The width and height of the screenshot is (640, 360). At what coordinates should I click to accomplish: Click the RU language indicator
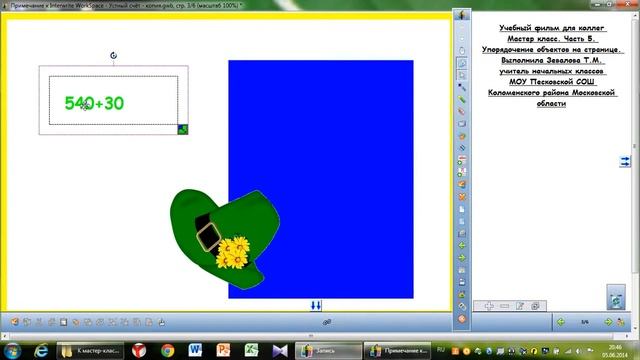click(x=441, y=350)
